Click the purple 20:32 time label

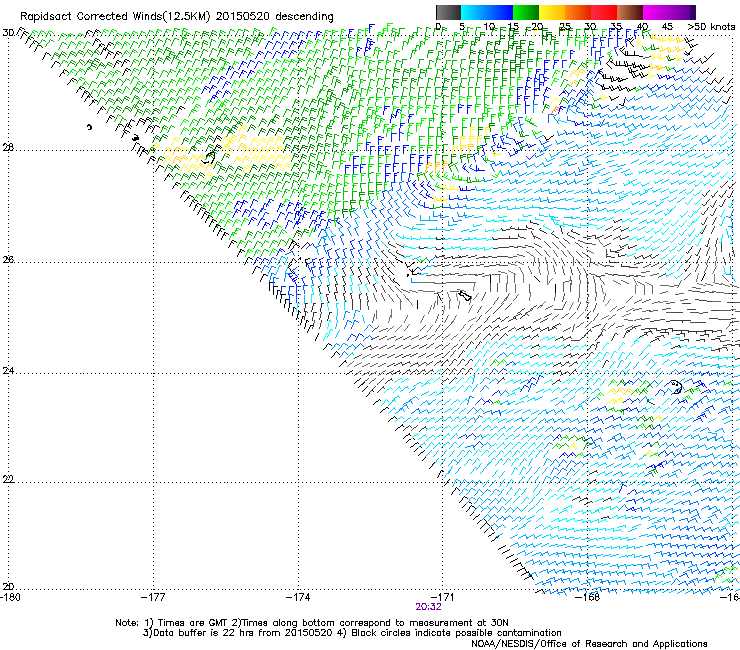428,607
